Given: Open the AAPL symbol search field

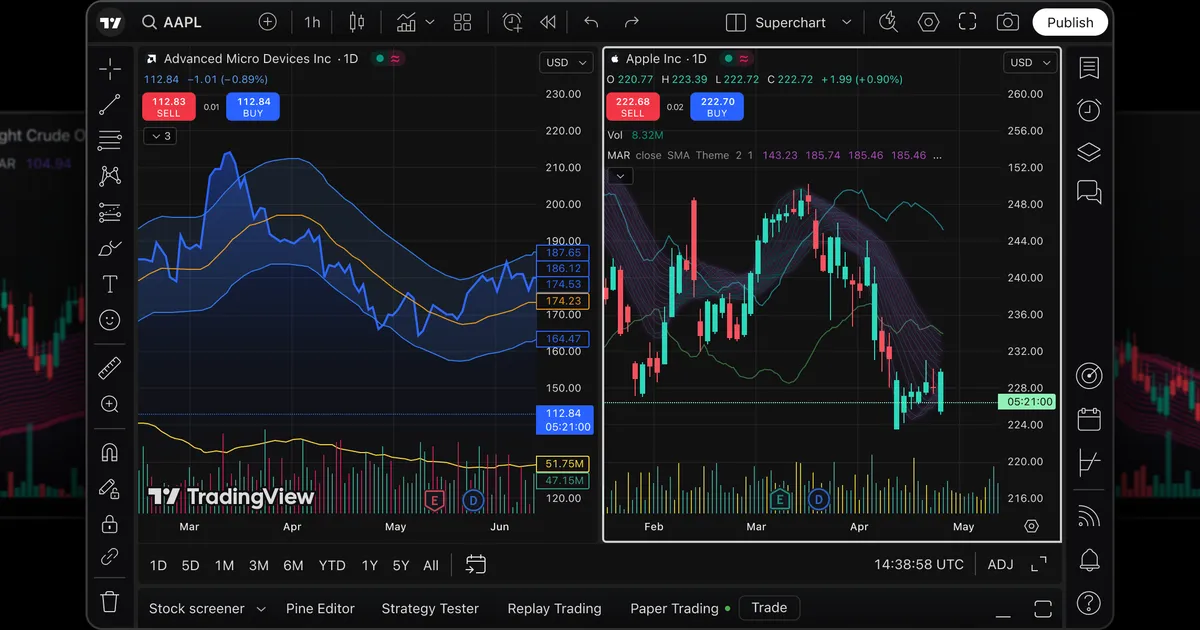Looking at the screenshot, I should (173, 22).
